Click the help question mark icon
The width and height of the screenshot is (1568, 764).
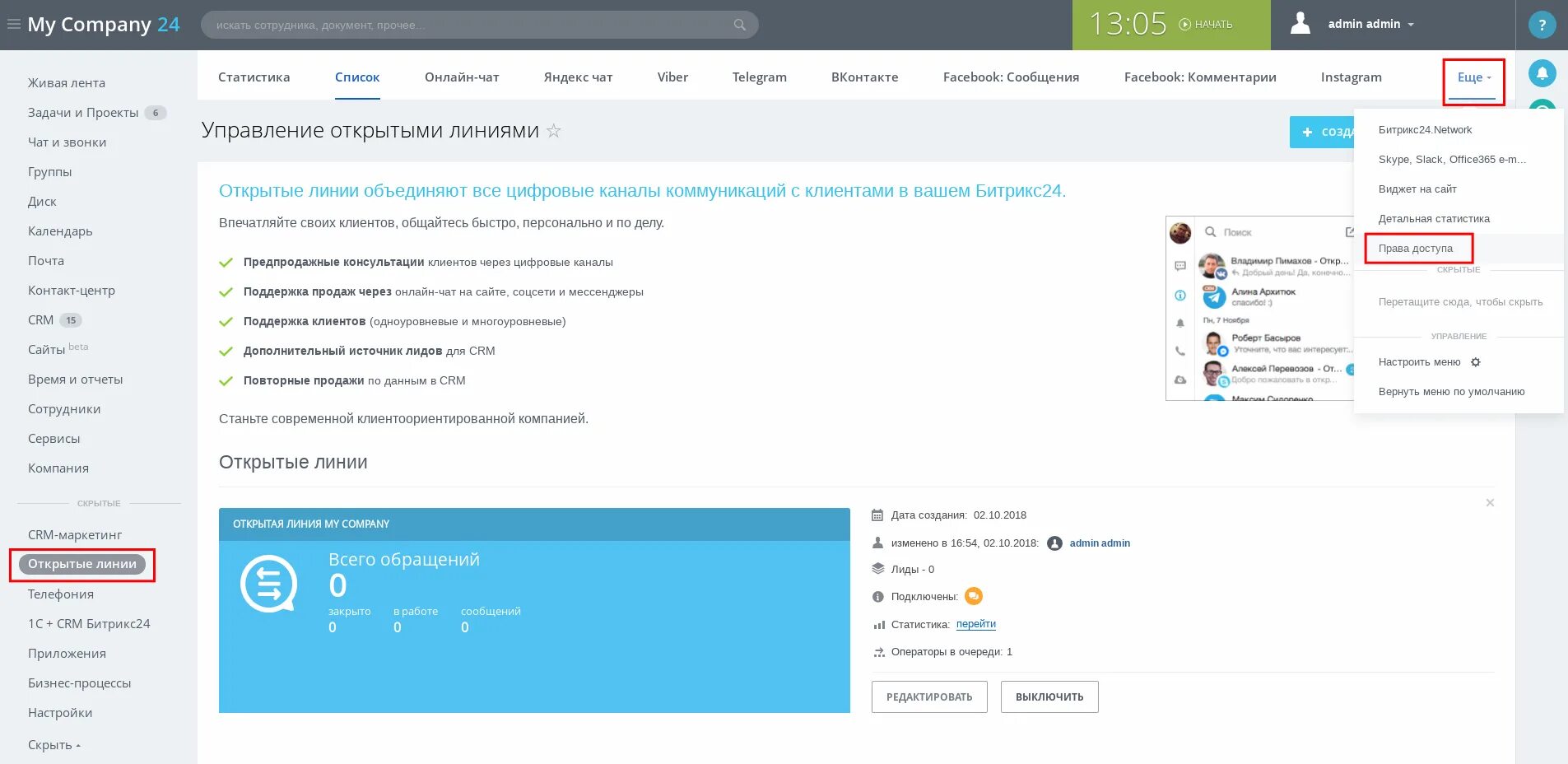coord(1542,25)
